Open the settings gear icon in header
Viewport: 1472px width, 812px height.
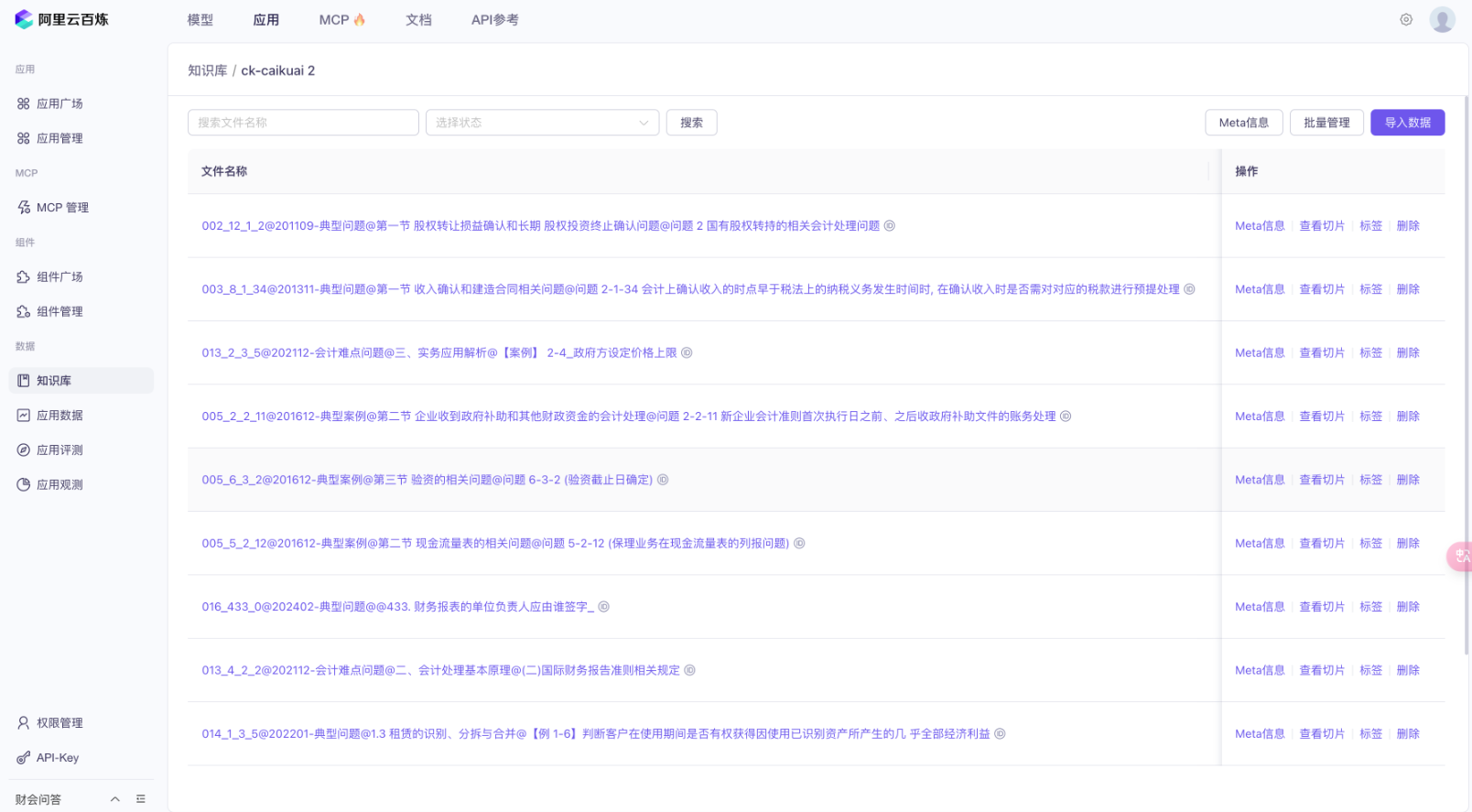click(x=1406, y=19)
